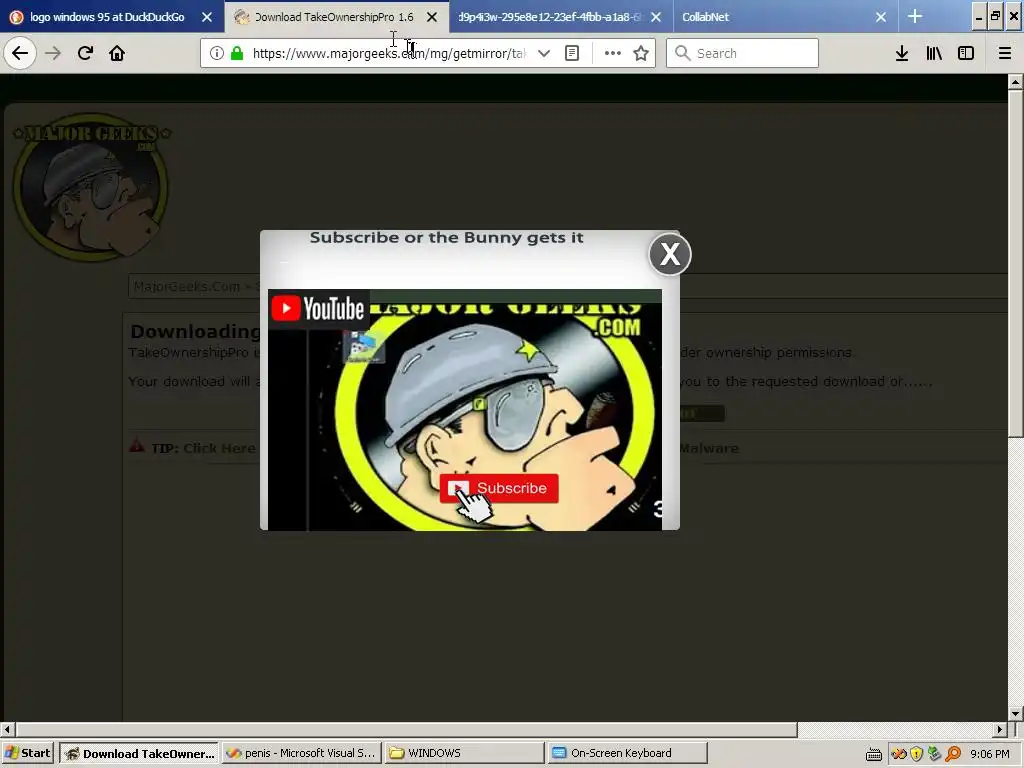Click the MajorGeeks.Com breadcrumb link
The image size is (1024, 768).
coord(187,286)
